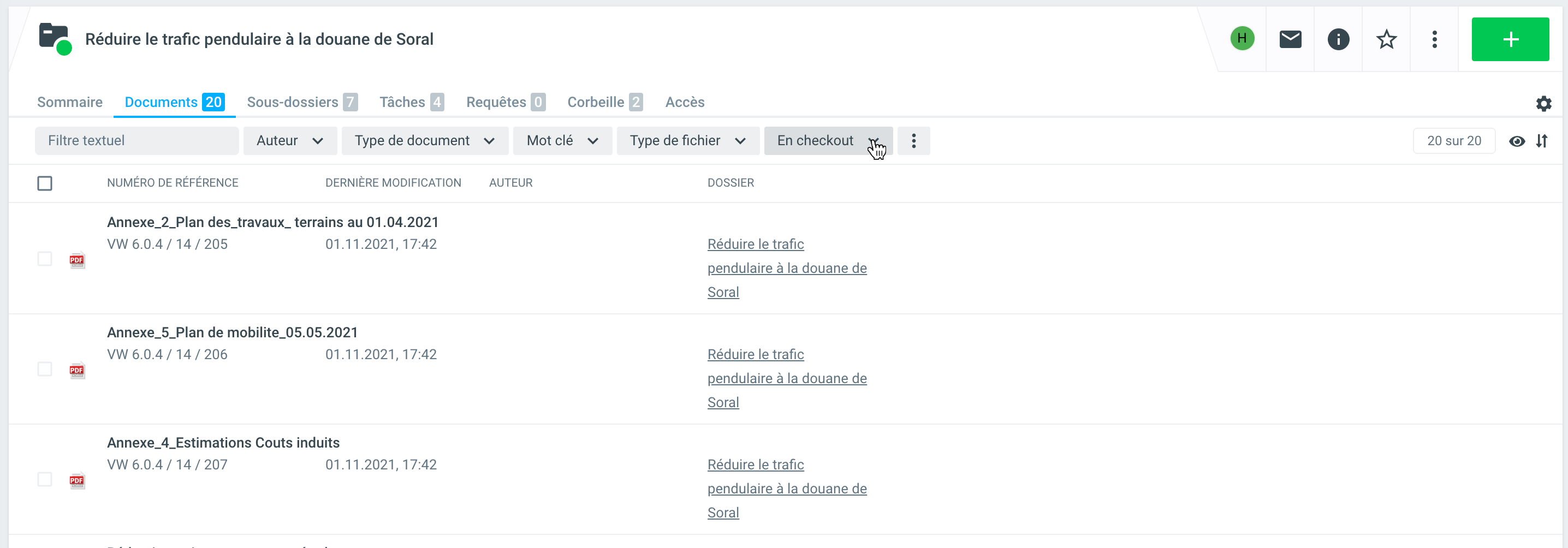Viewport: 1568px width, 548px height.
Task: Toggle the eye column visibility icon
Action: (x=1517, y=141)
